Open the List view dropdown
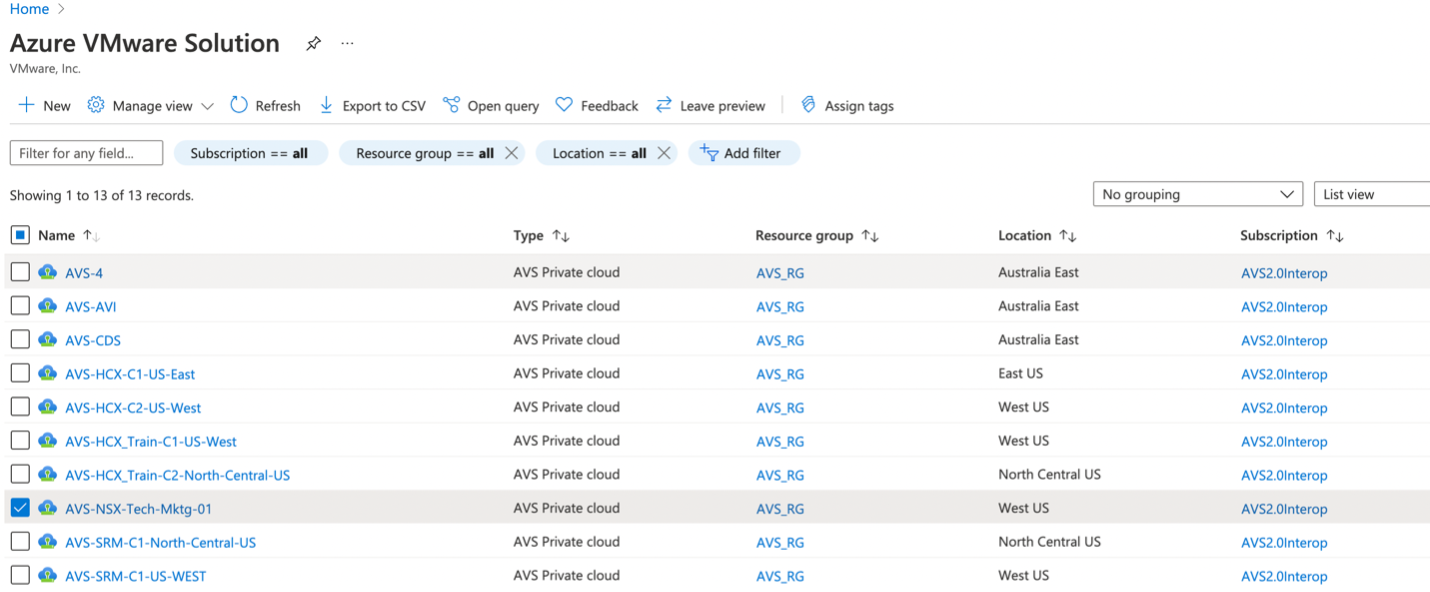1430x592 pixels. (x=1370, y=194)
